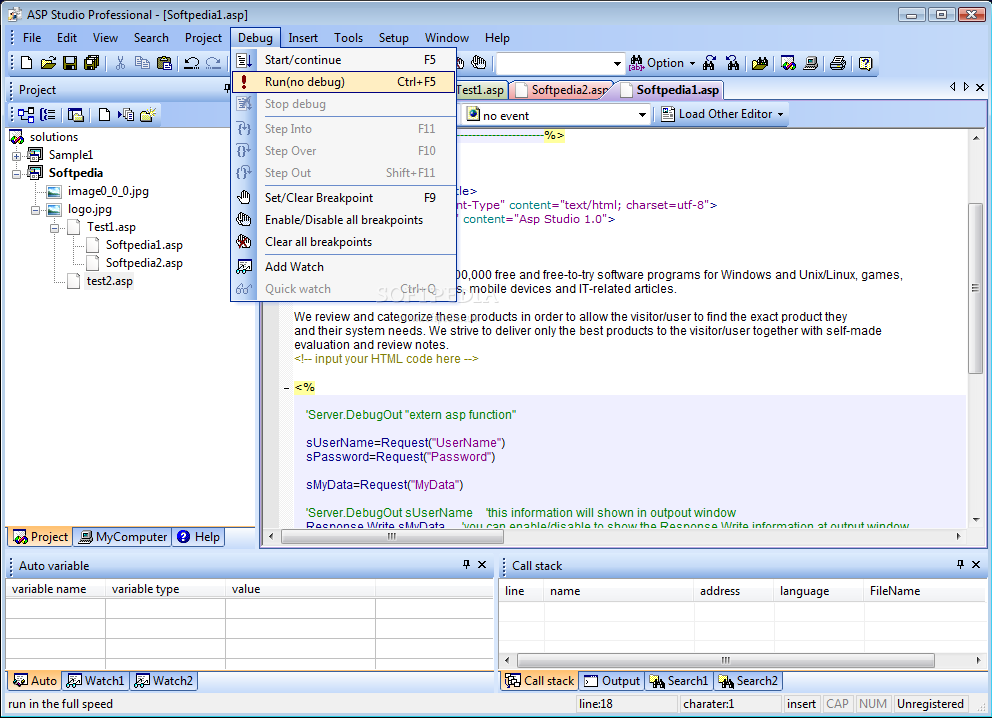Click the Find Next binoculars icon
The width and height of the screenshot is (992, 718).
click(710, 63)
